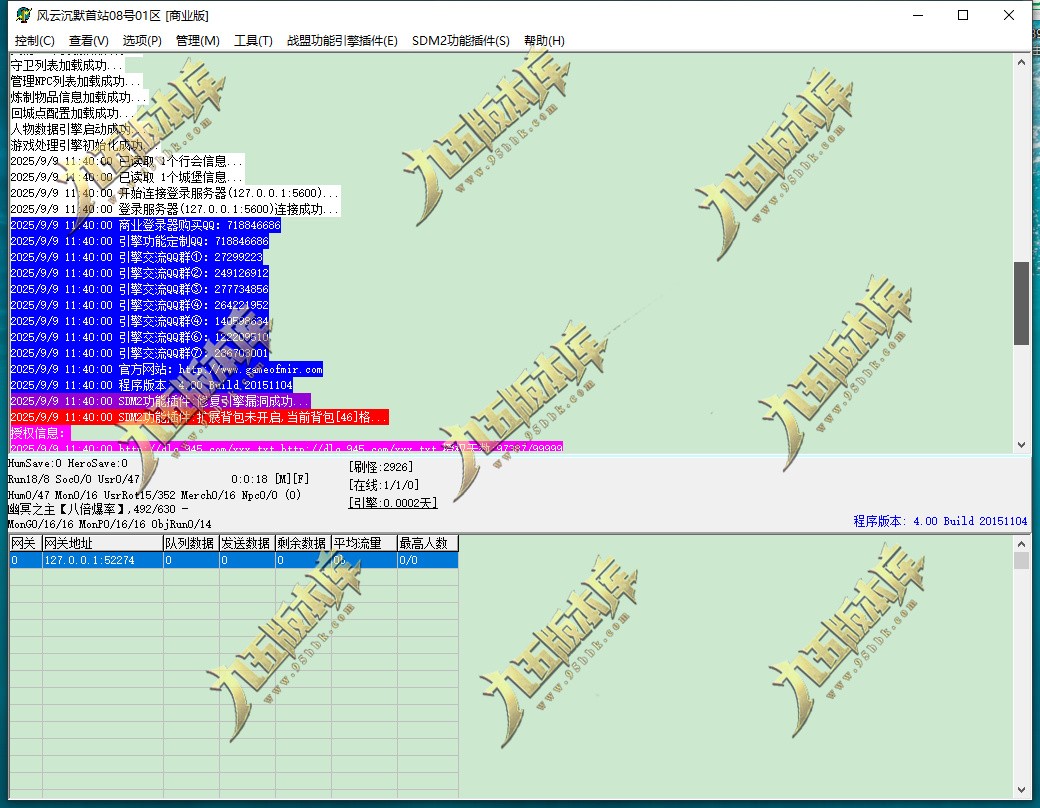
Task: Click the 守卫列表加载成功 log line
Action: (x=67, y=65)
